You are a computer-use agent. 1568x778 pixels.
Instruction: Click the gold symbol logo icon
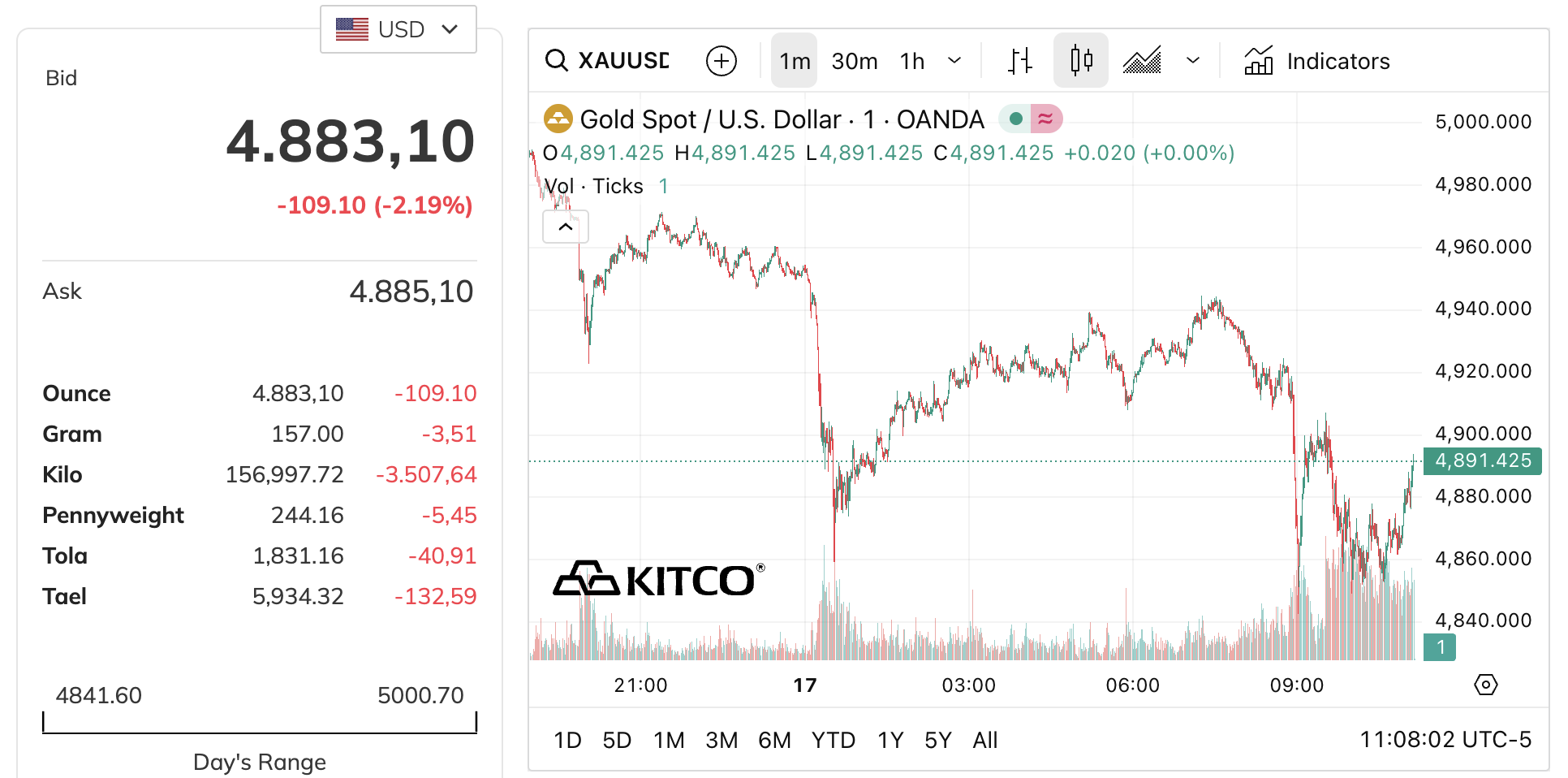pyautogui.click(x=558, y=119)
